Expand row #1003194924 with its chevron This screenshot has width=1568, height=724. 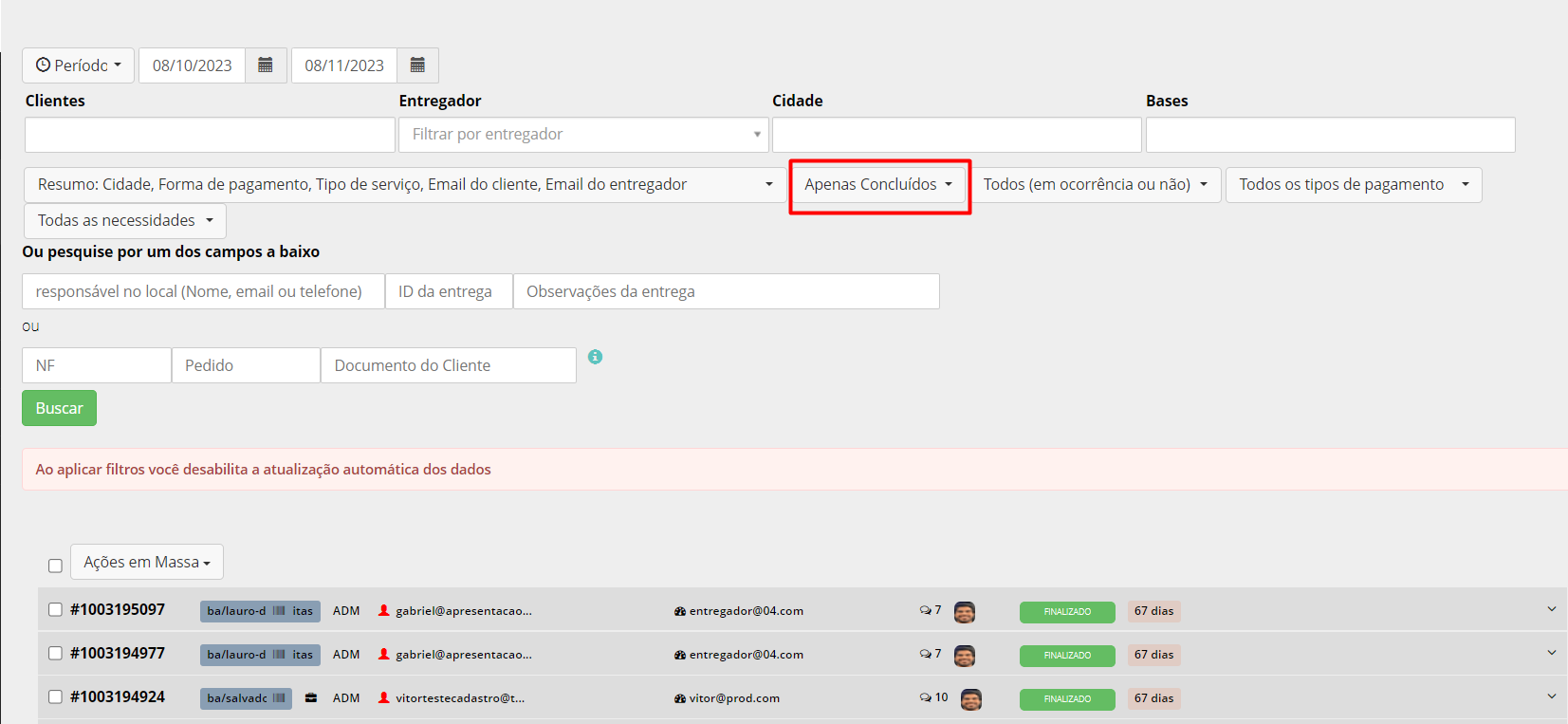[x=1552, y=696]
